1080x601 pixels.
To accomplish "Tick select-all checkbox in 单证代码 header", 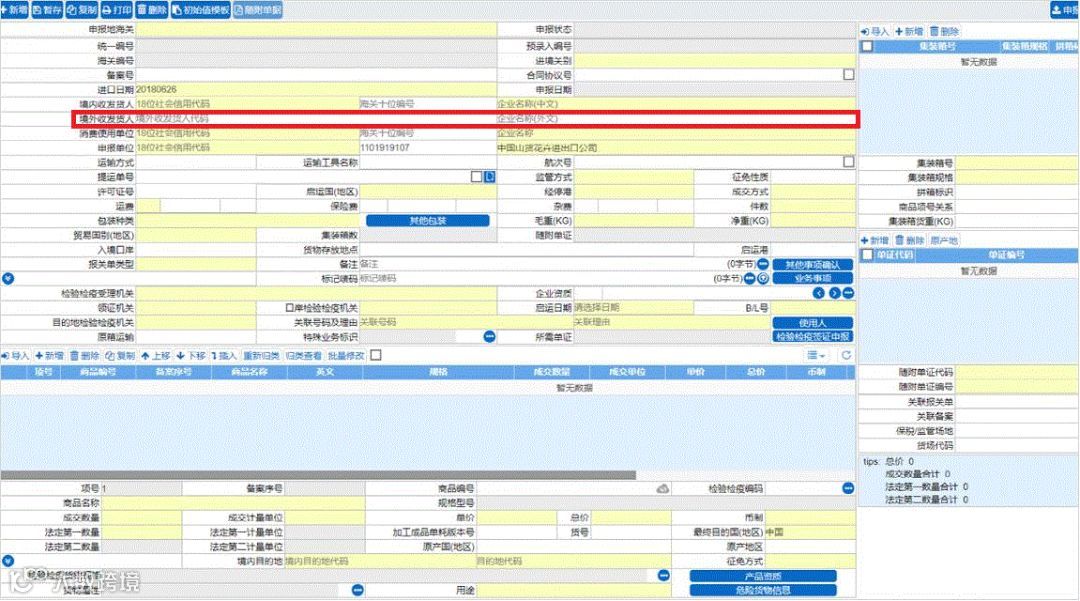I will point(867,255).
